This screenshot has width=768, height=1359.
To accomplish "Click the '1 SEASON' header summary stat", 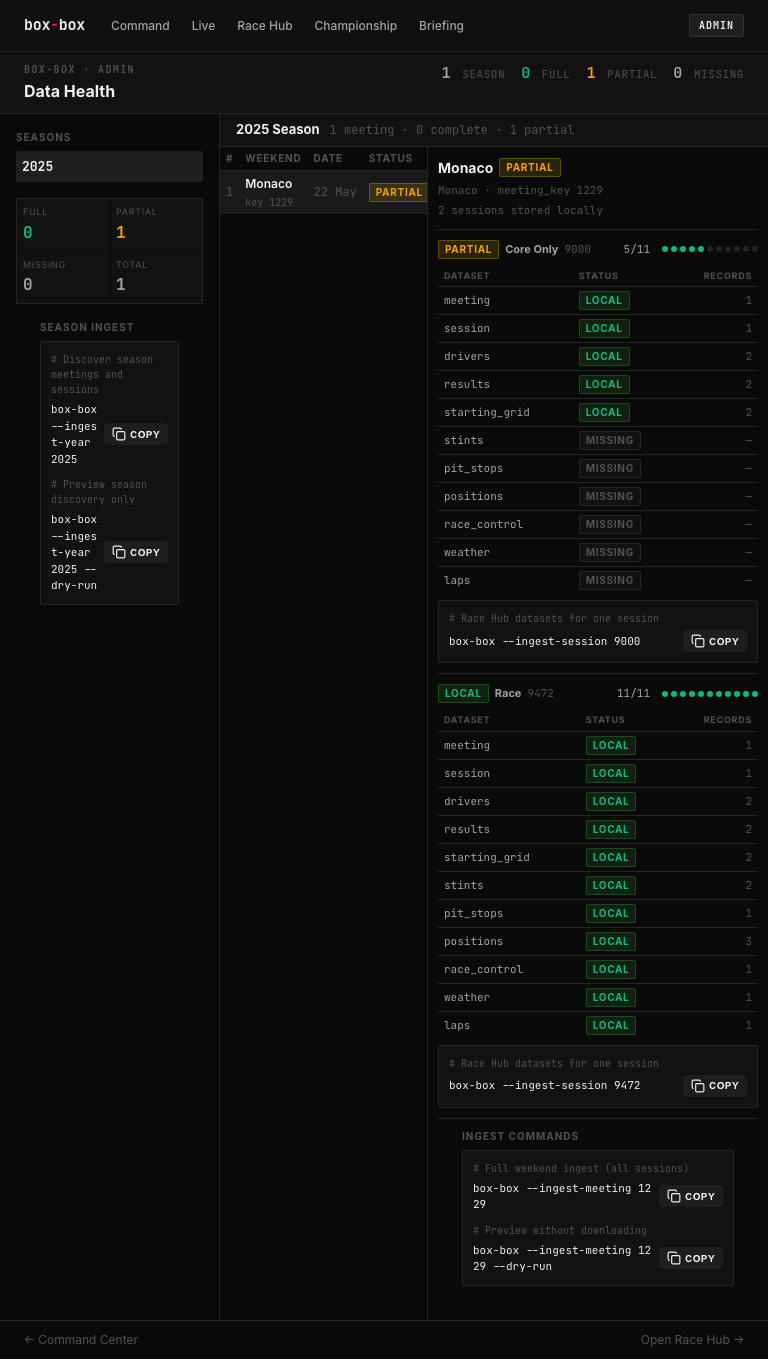I will tap(473, 73).
